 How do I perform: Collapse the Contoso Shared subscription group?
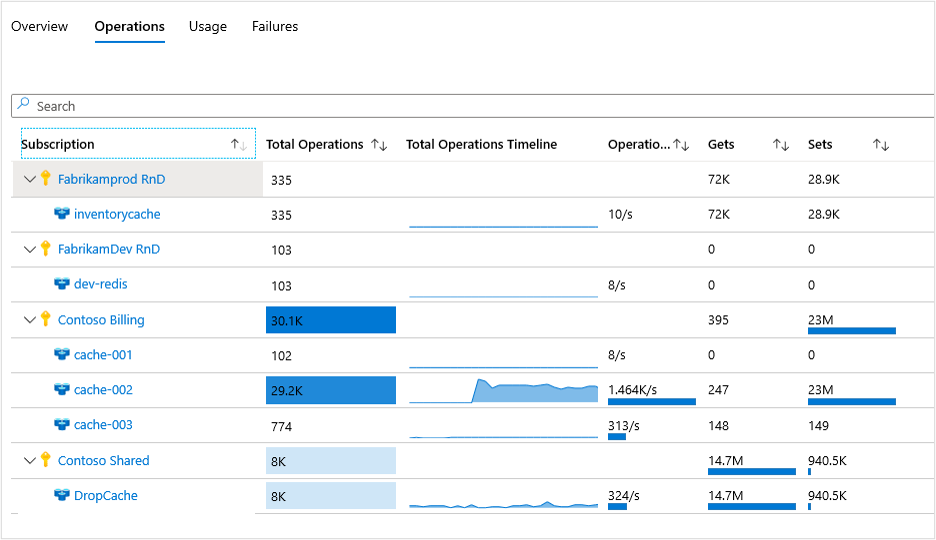30,461
